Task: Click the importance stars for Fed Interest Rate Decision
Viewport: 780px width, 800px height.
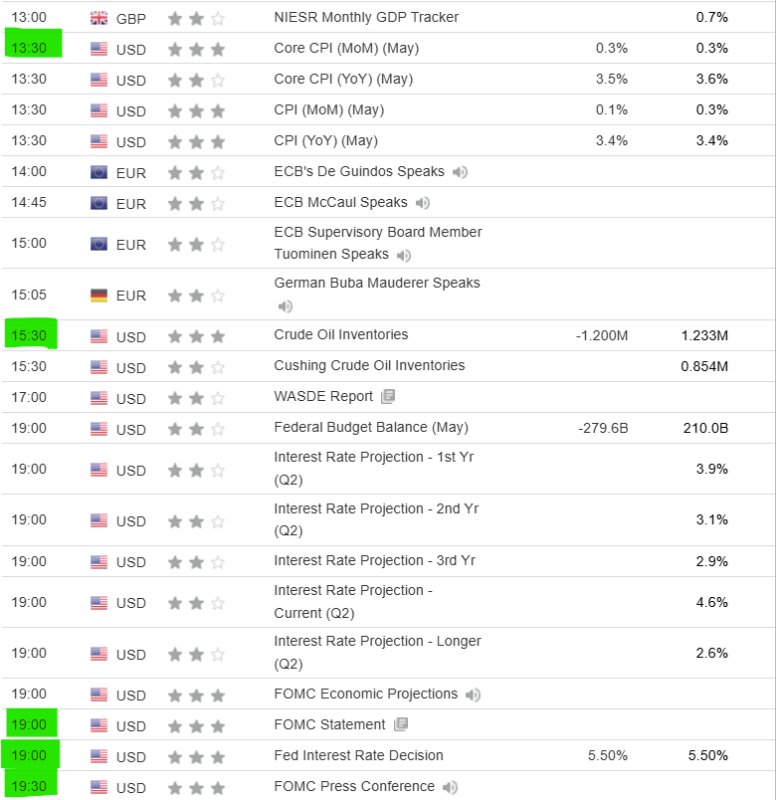Action: click(x=196, y=757)
